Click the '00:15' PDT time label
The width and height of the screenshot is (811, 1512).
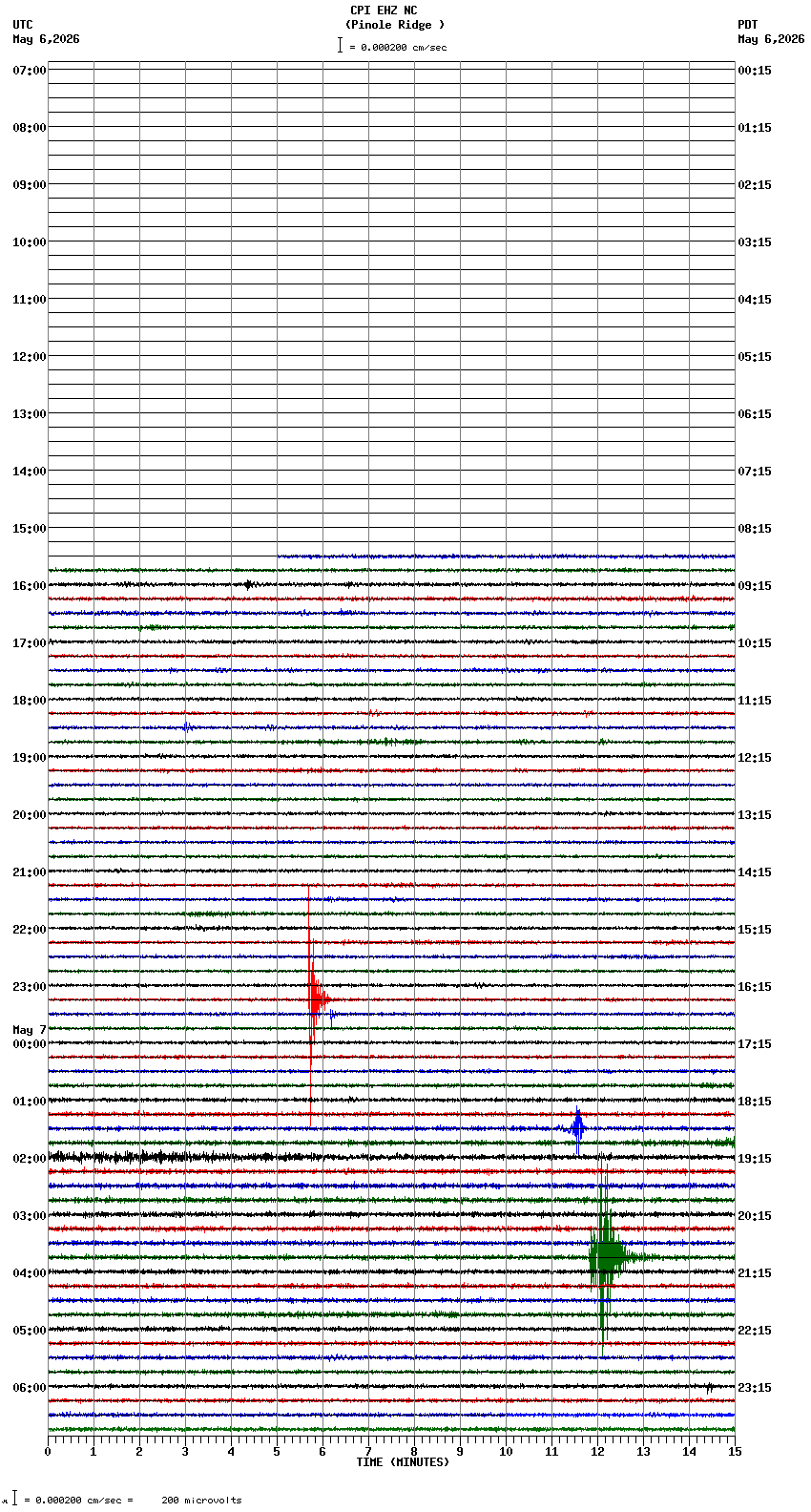point(755,71)
